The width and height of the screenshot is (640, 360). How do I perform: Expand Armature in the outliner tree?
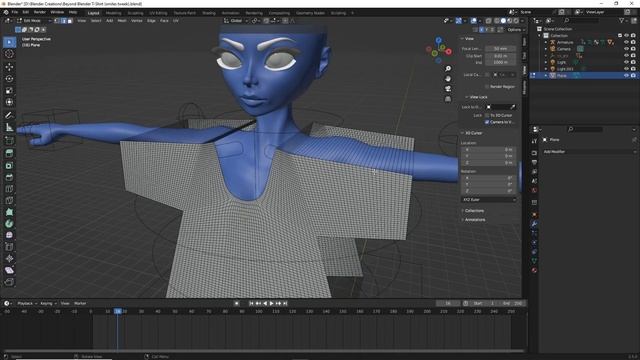pos(546,42)
